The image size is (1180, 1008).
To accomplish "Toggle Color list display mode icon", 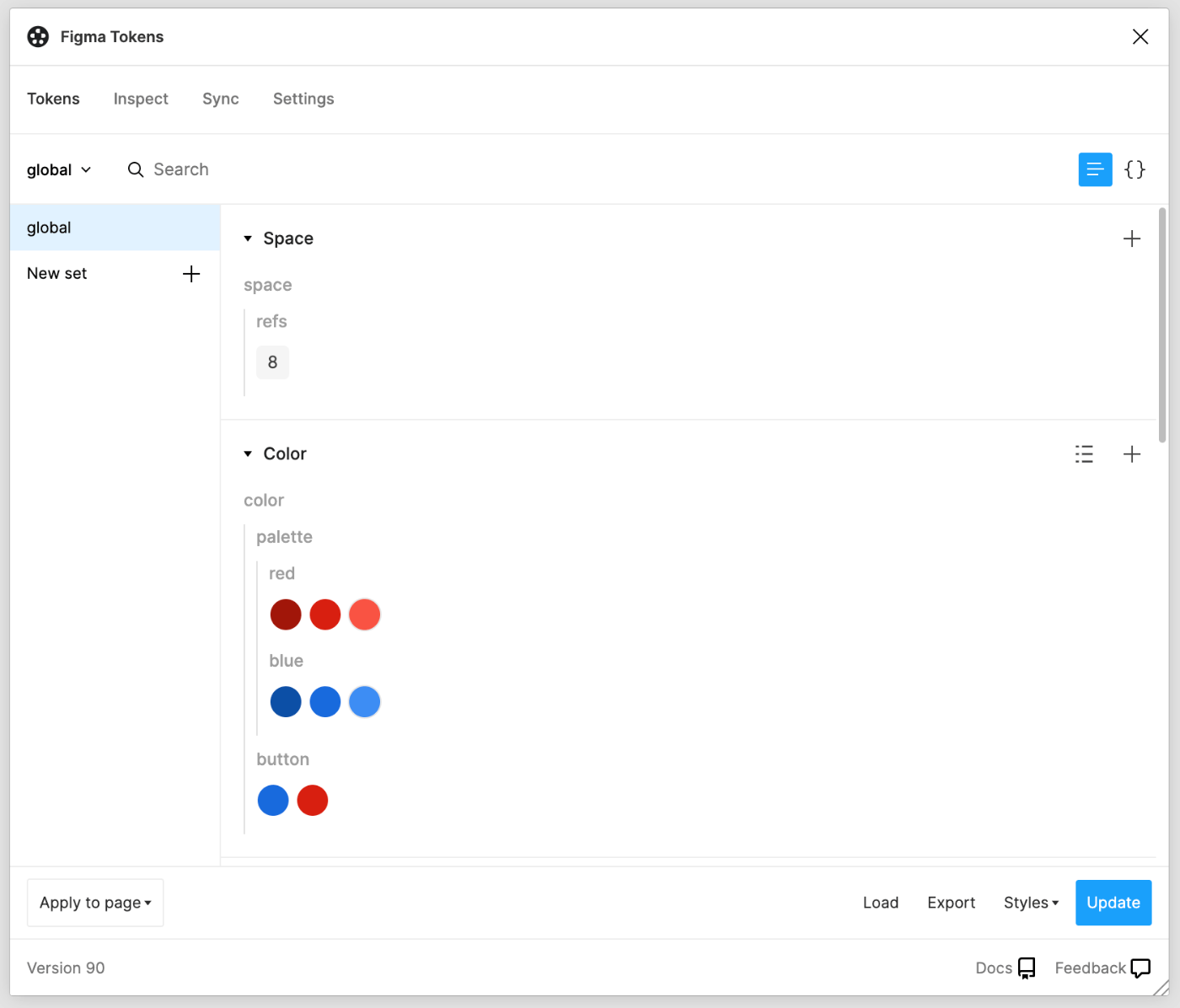I will 1085,454.
